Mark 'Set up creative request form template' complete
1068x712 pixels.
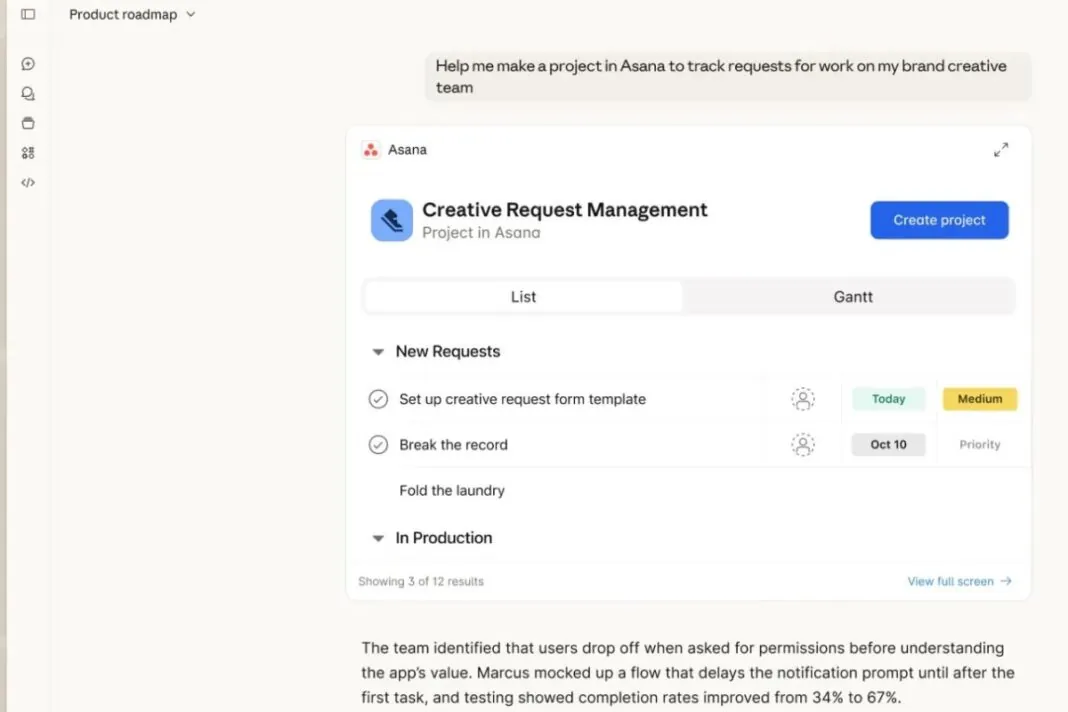[378, 399]
